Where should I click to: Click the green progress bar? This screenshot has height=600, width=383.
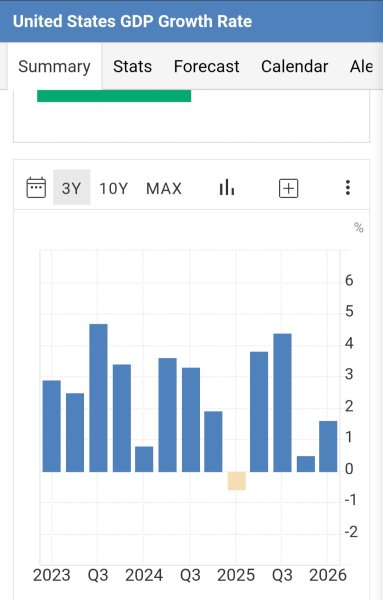[114, 96]
